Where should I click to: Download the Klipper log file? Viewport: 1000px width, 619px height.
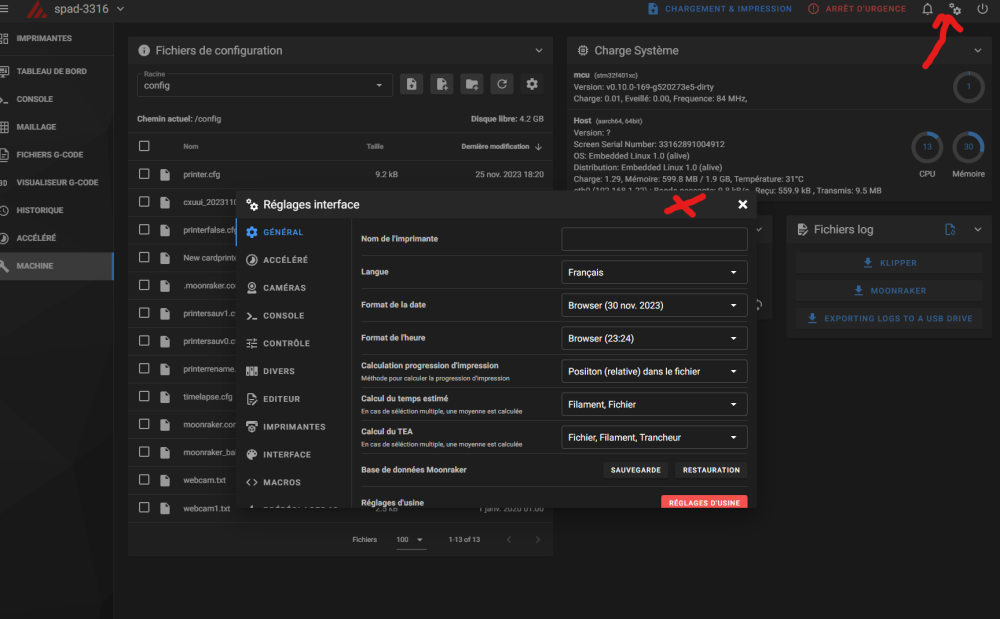[889, 263]
